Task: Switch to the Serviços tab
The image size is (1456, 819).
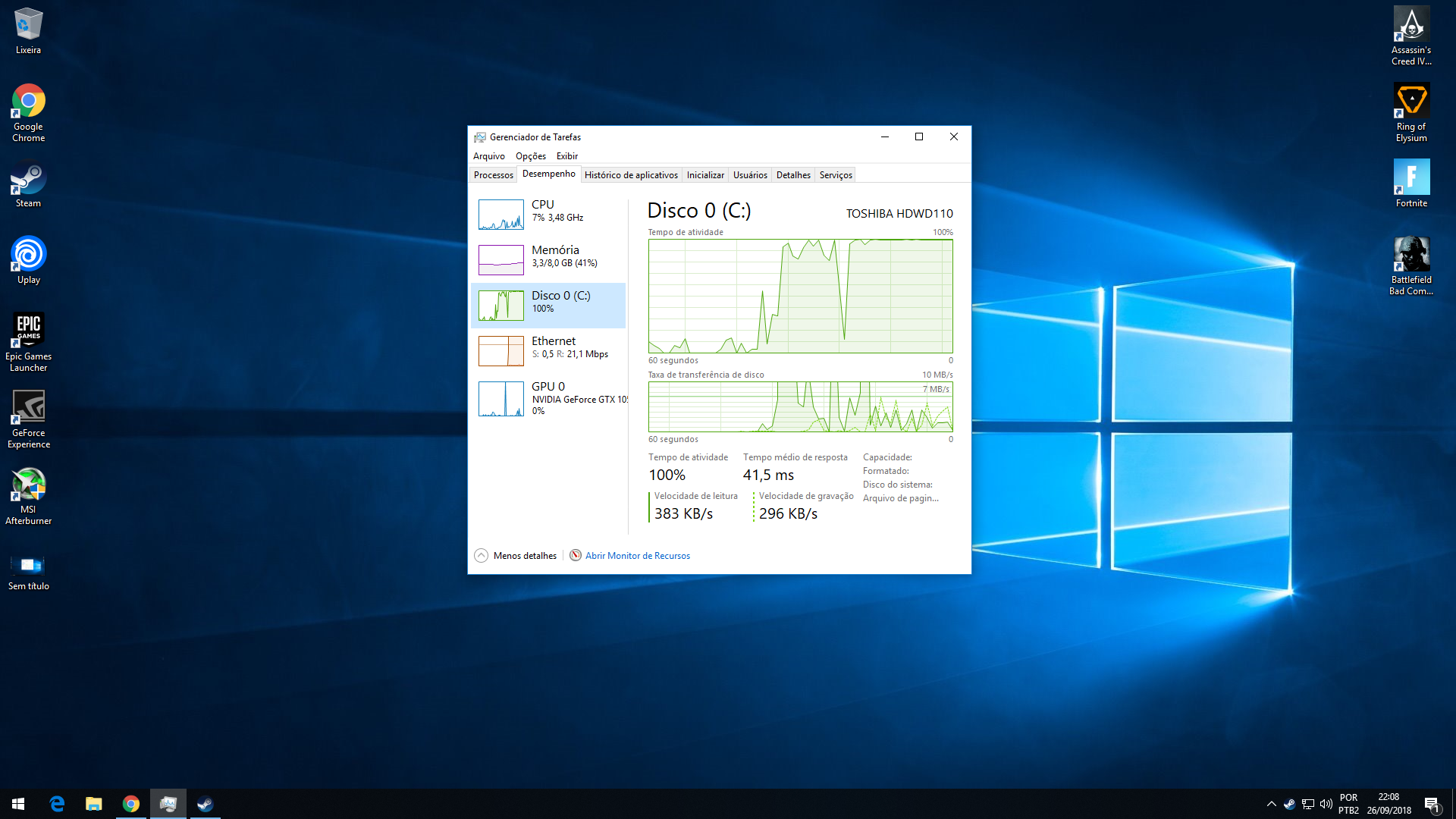Action: pyautogui.click(x=836, y=175)
